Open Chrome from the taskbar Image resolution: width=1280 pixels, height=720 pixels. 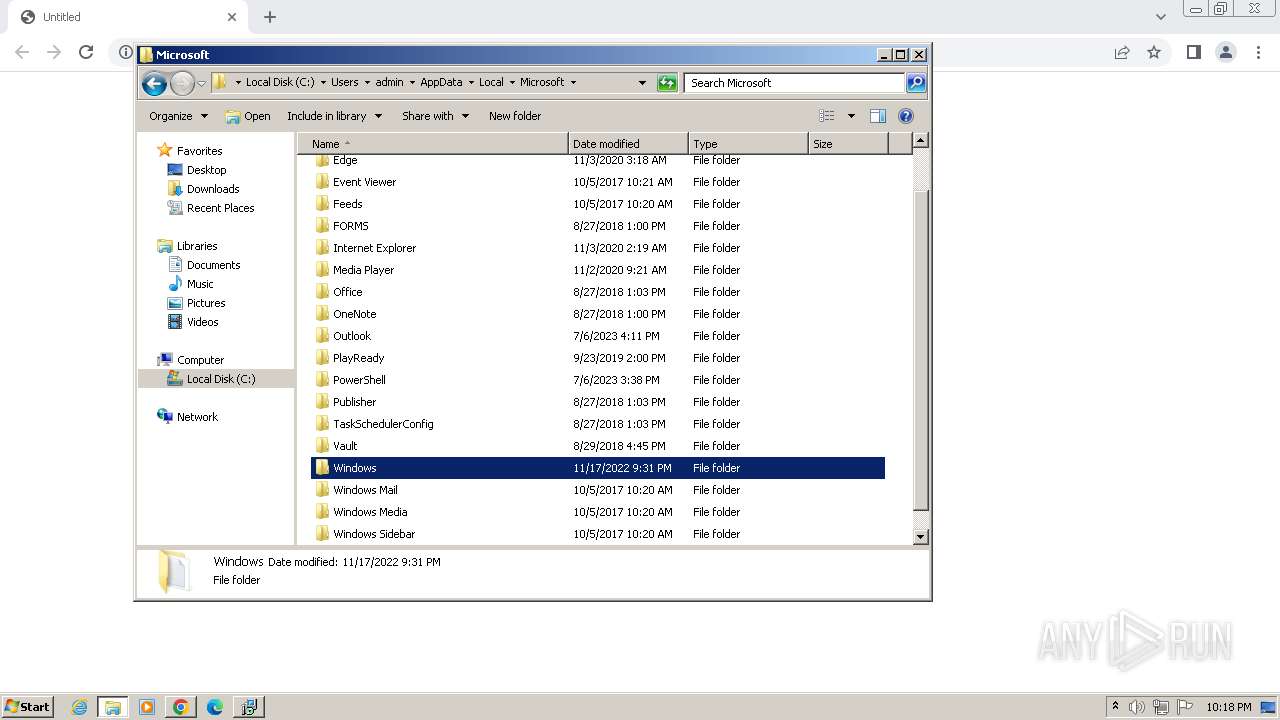click(x=181, y=707)
